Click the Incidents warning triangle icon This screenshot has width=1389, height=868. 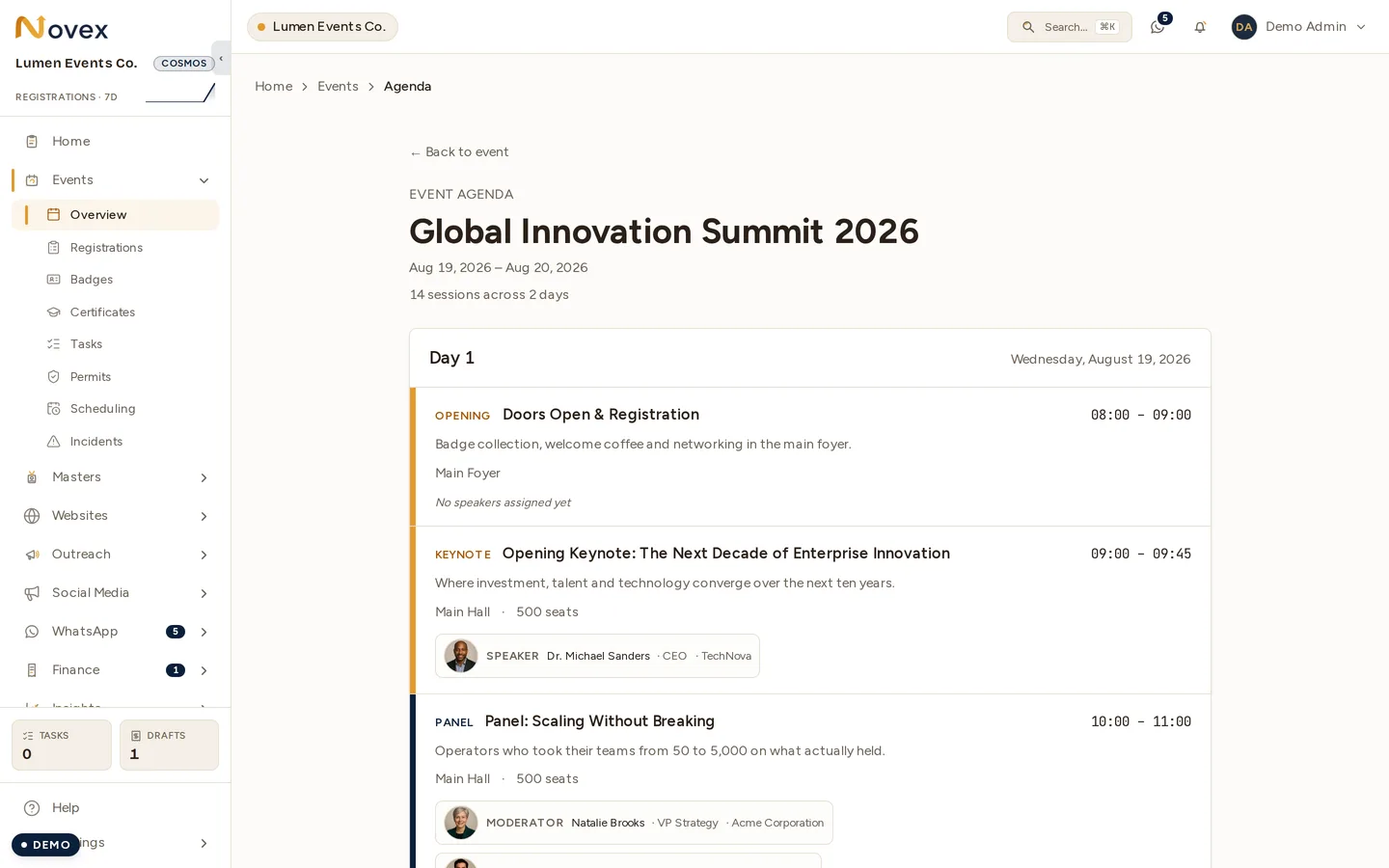pyautogui.click(x=54, y=442)
